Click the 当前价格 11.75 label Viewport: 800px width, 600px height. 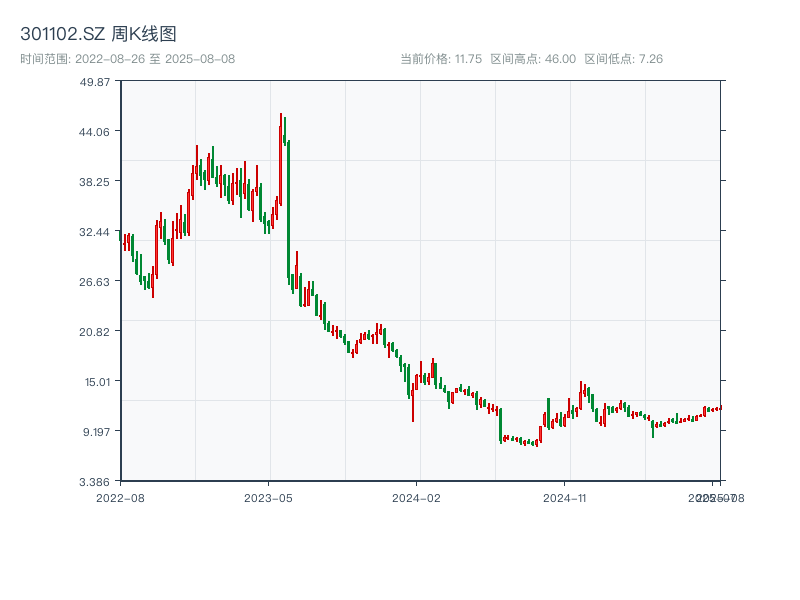441,59
